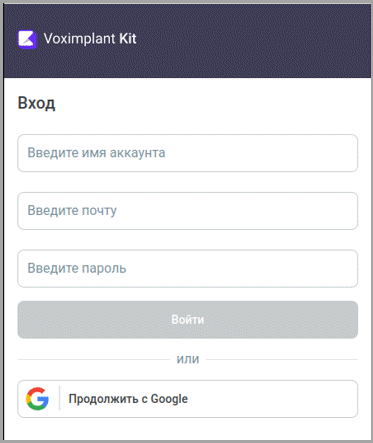Click the grey Войти login button
Screen dimensions: 373x443
click(188, 320)
